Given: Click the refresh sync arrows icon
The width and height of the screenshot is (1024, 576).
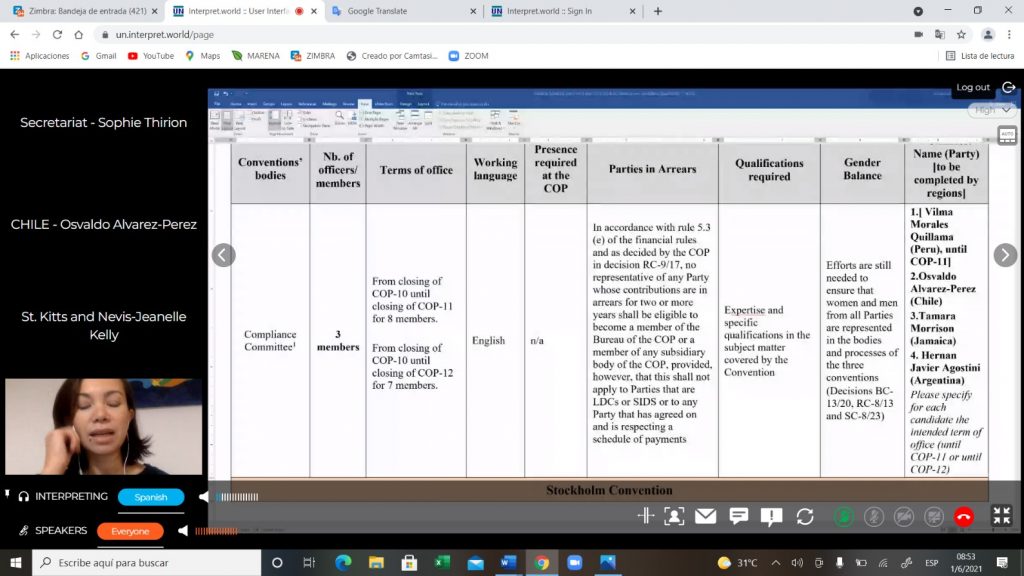Looking at the screenshot, I should (805, 516).
